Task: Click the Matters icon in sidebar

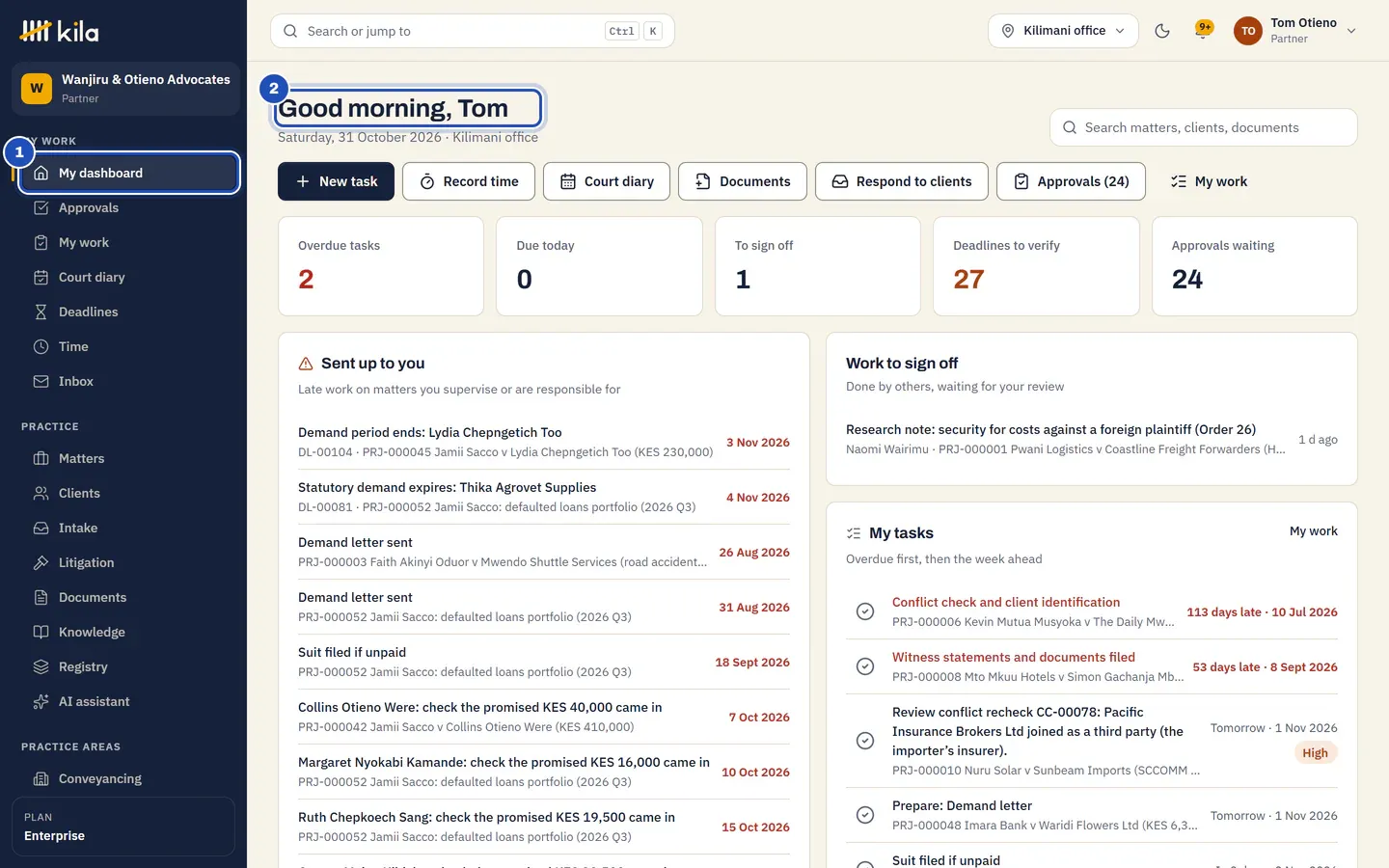Action: [x=41, y=458]
